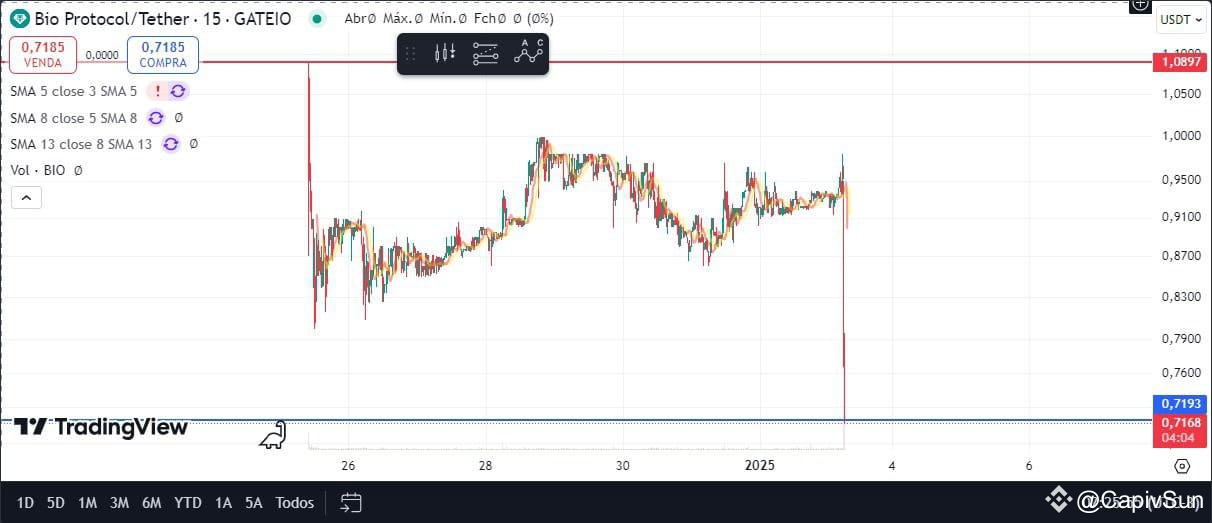Open the compare symbols line-chart icon

529,52
